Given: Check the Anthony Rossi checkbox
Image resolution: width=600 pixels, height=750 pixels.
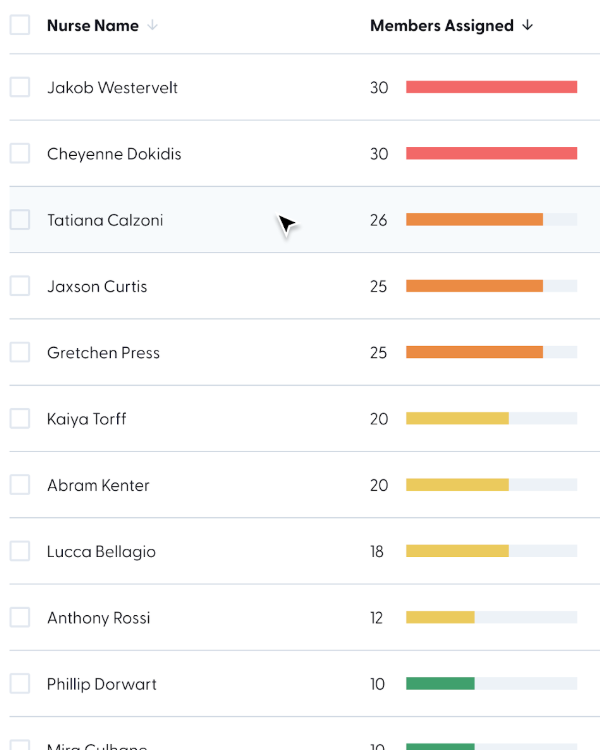Looking at the screenshot, I should [x=20, y=617].
